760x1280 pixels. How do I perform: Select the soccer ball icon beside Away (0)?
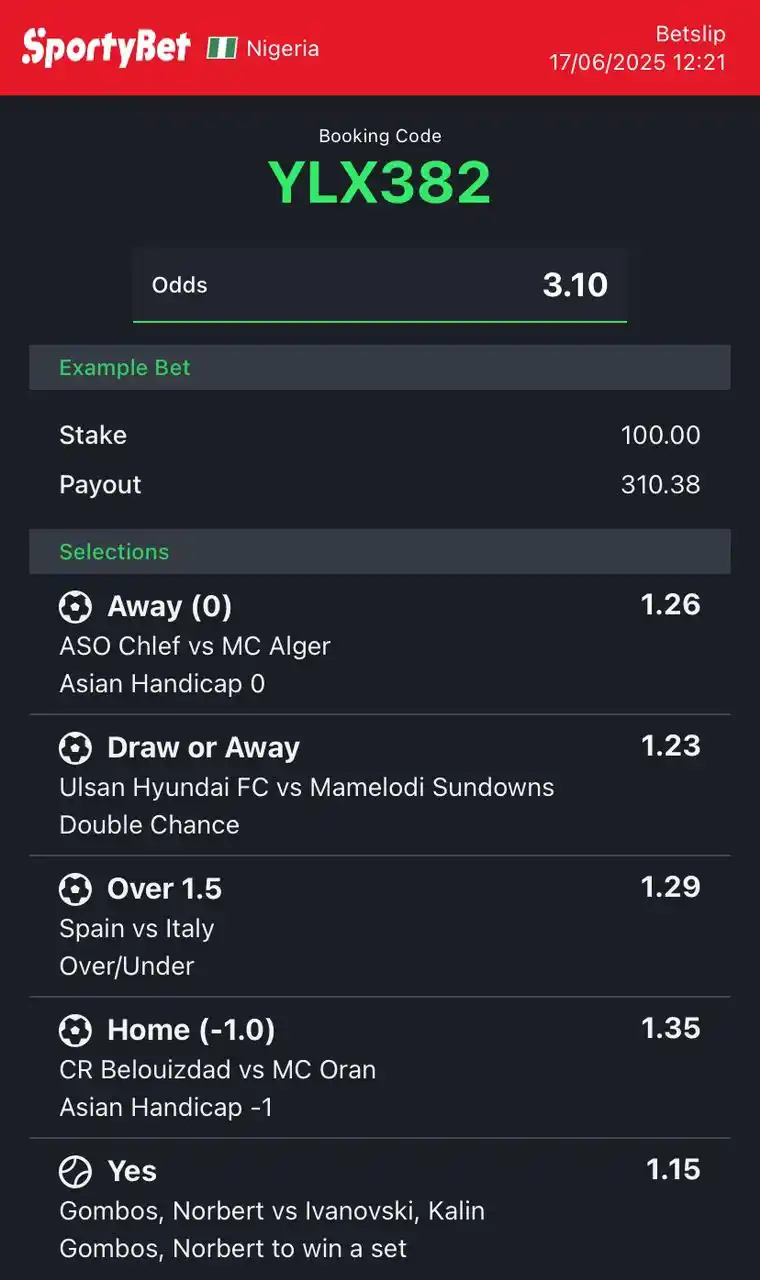pyautogui.click(x=75, y=607)
